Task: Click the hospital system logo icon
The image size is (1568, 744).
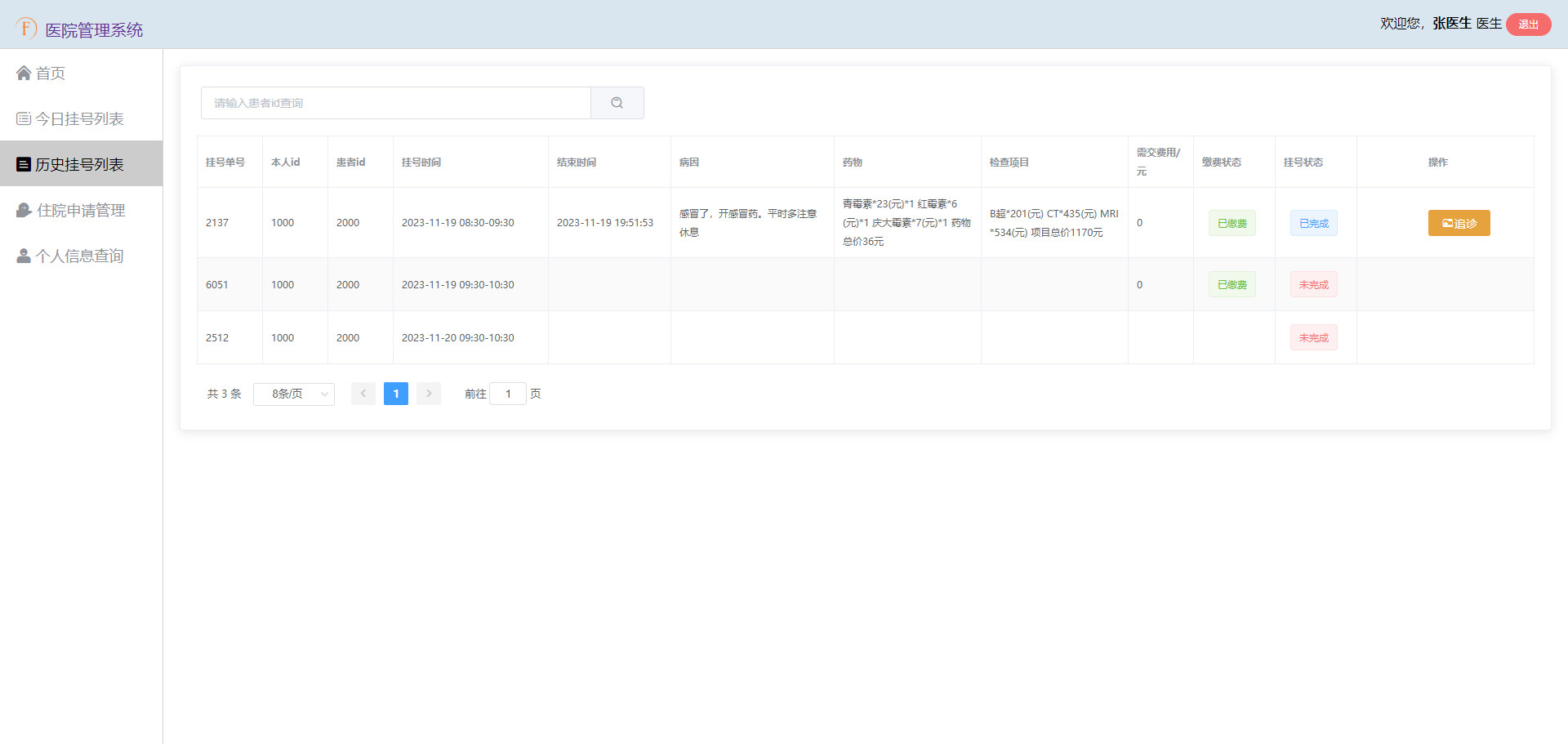Action: 26,28
